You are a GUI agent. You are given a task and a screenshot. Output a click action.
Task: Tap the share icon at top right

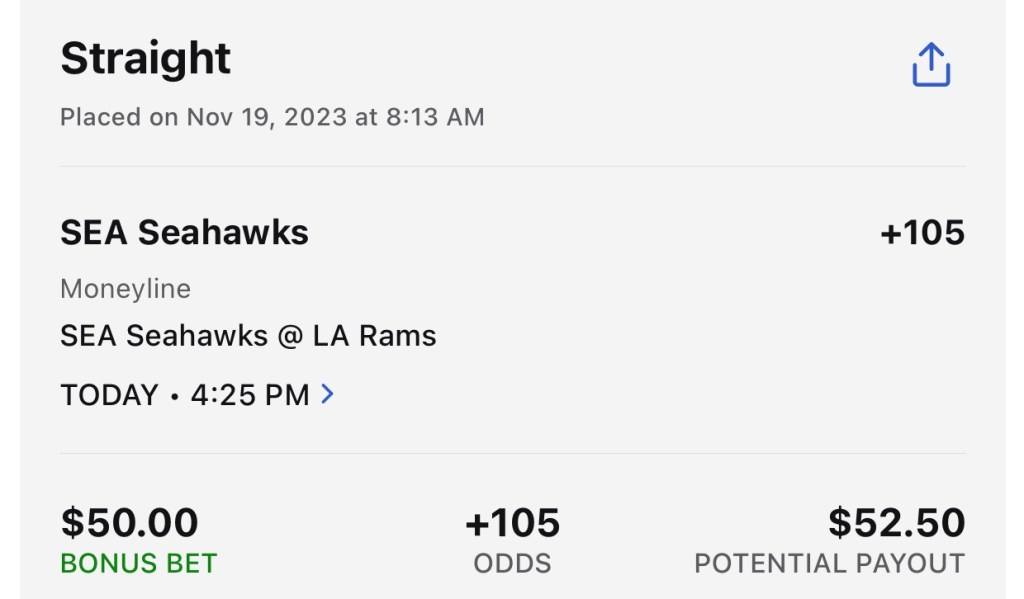(x=930, y=65)
